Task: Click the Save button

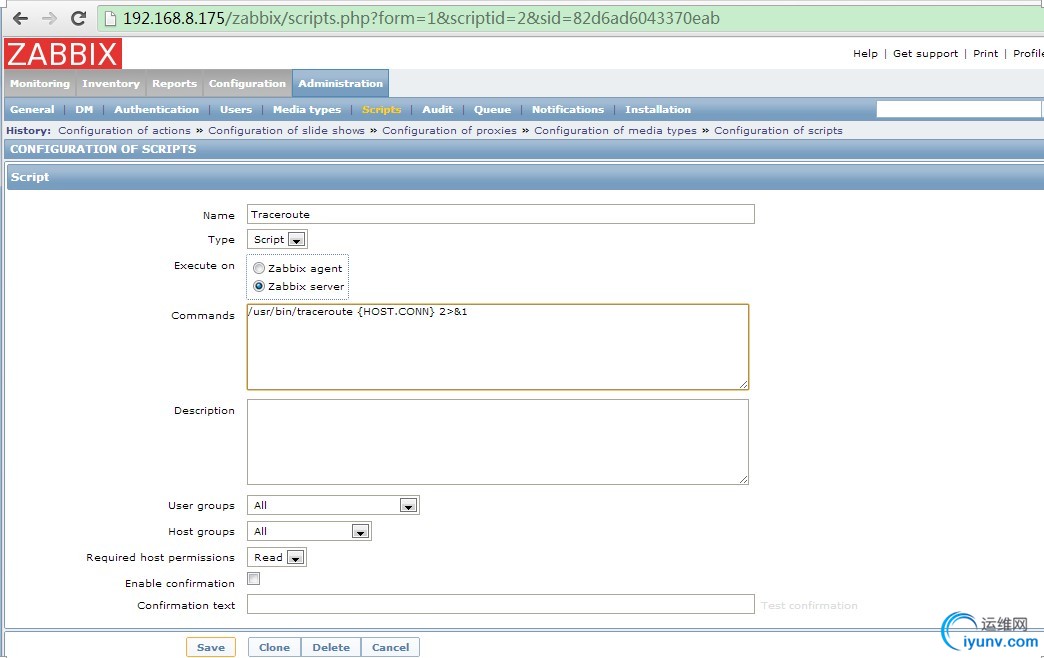Action: [211, 647]
